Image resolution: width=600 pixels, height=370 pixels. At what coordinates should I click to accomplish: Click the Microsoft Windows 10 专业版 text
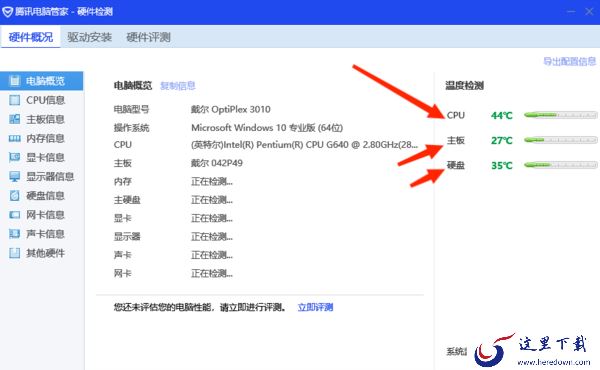pos(267,127)
